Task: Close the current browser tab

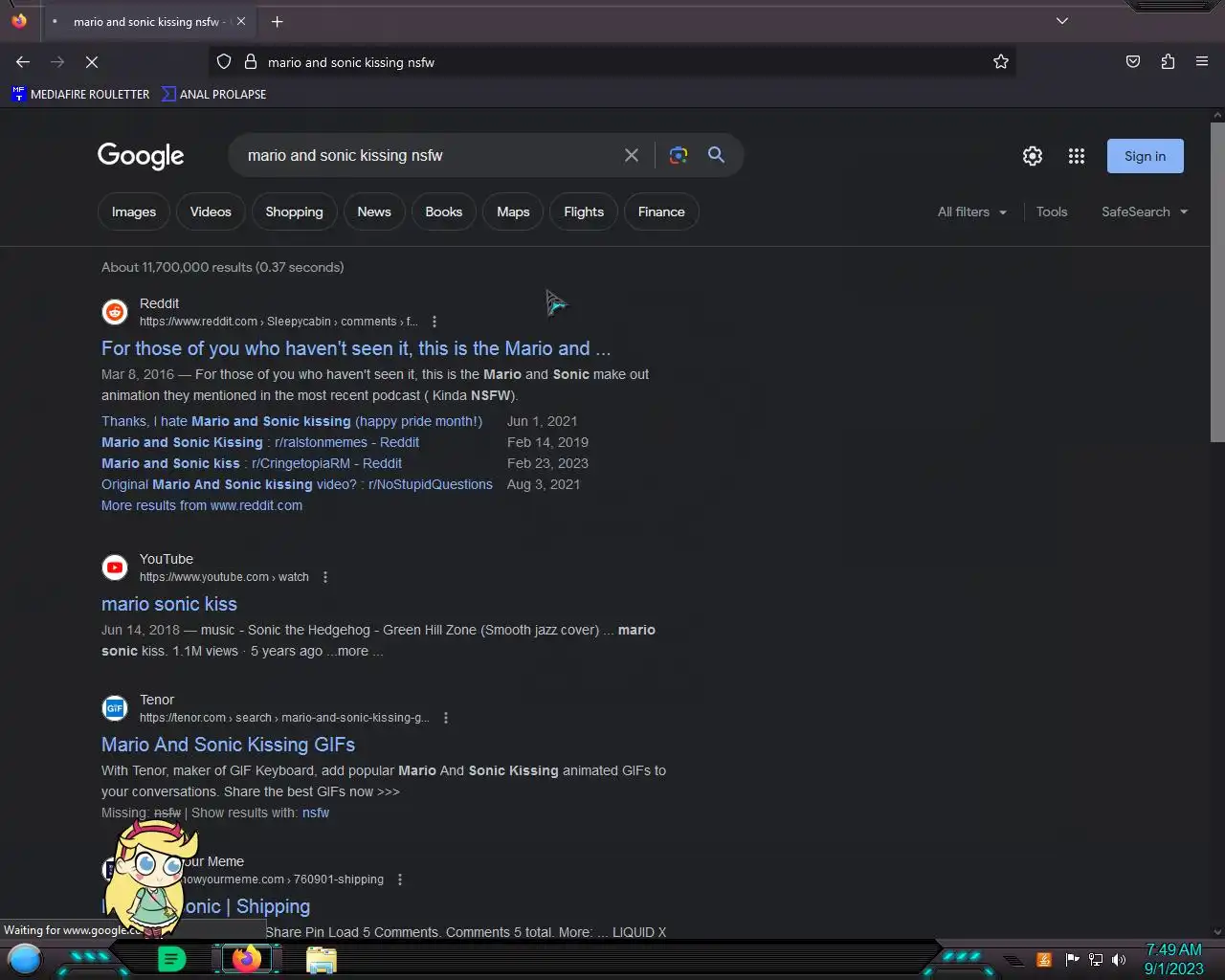Action: pyautogui.click(x=241, y=21)
